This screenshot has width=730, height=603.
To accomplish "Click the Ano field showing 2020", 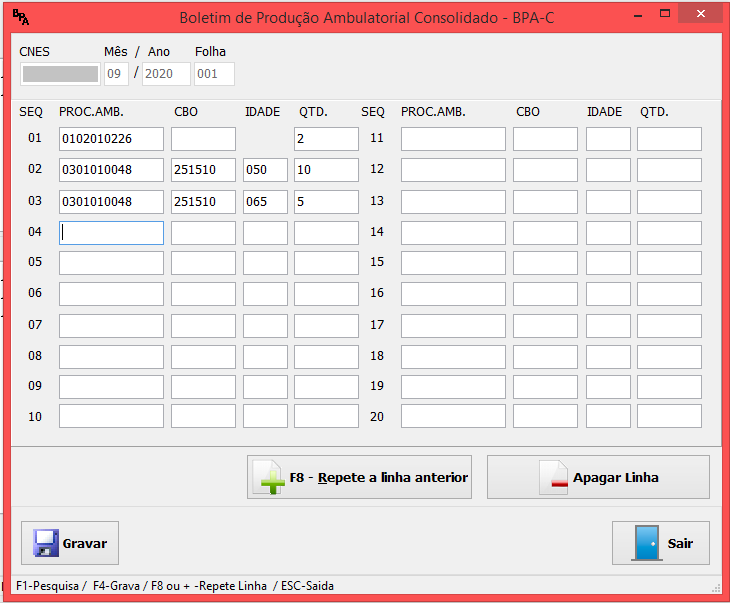I will [x=166, y=74].
